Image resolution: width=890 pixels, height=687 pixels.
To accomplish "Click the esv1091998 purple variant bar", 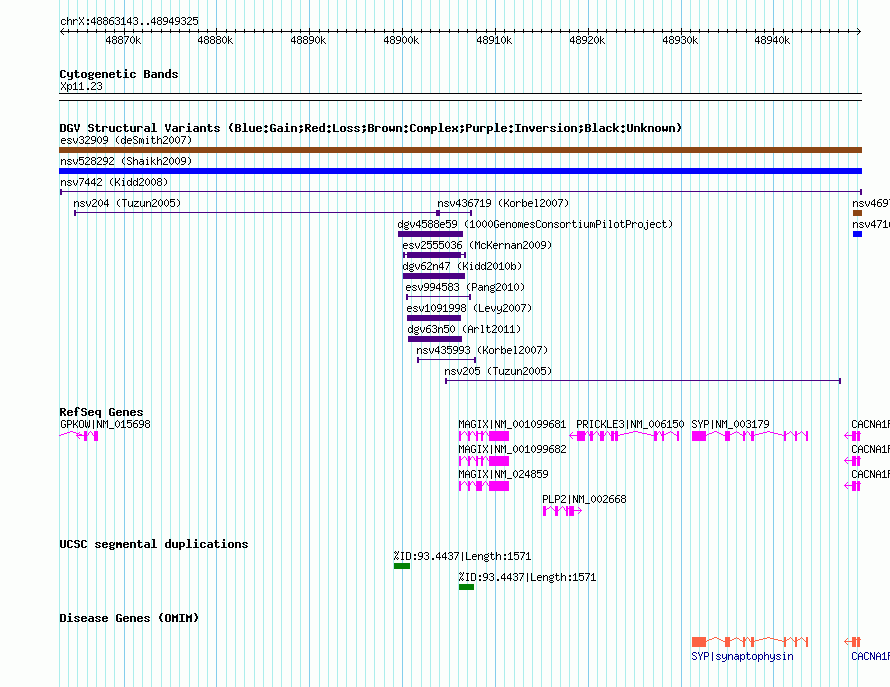I will pyautogui.click(x=434, y=318).
